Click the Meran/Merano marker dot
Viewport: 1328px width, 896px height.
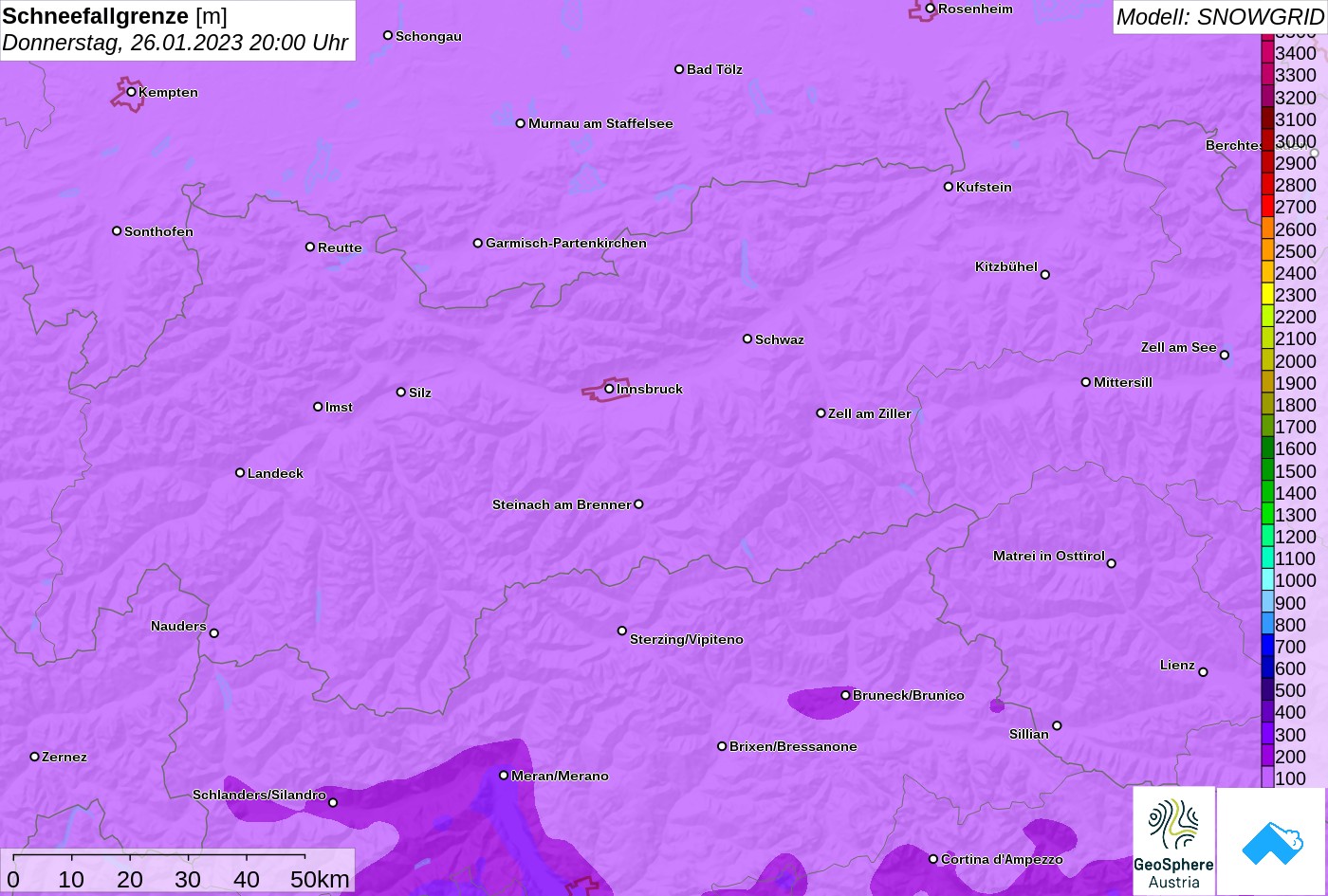504,776
